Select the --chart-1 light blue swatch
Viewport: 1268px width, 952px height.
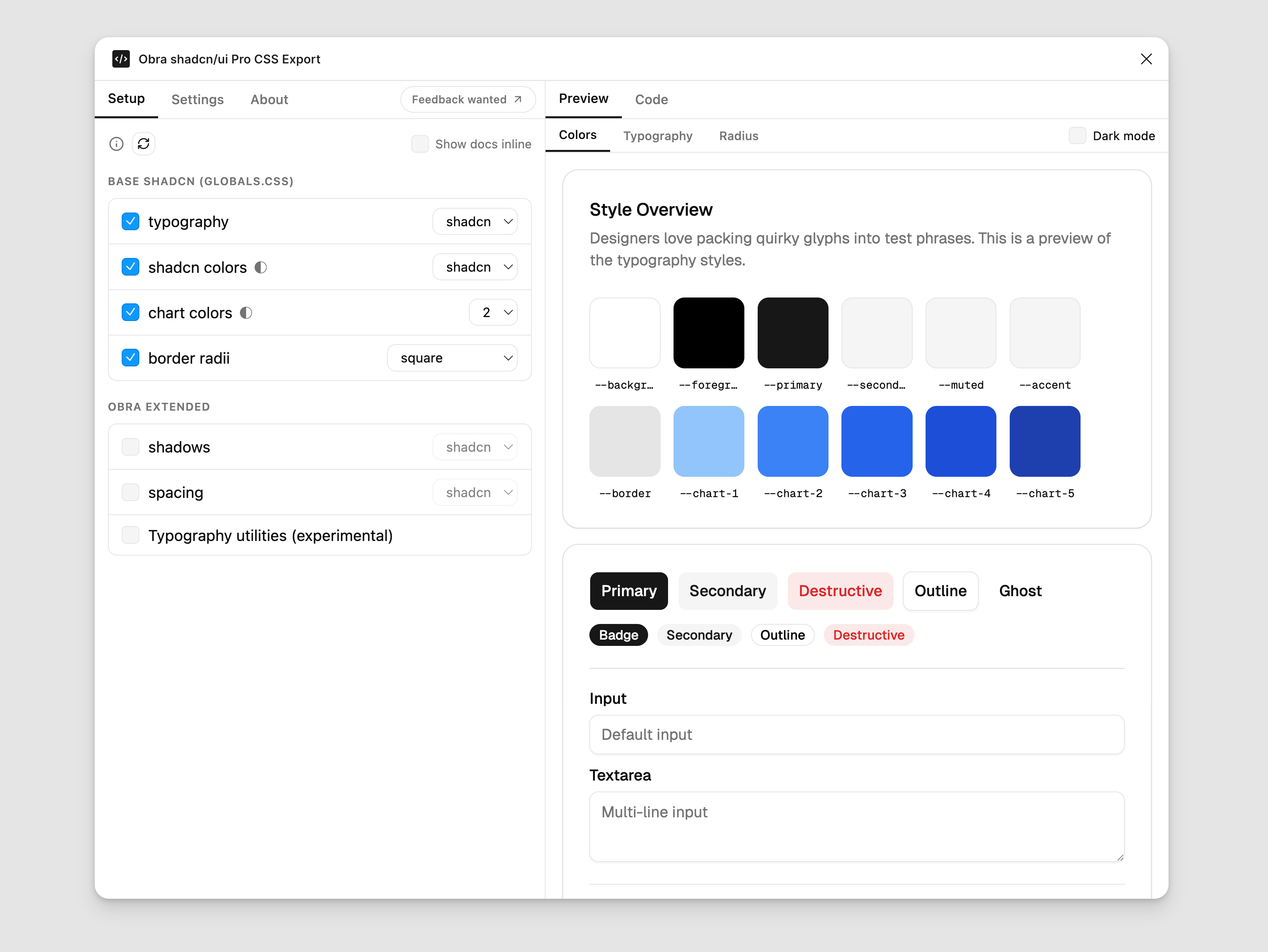coord(709,441)
